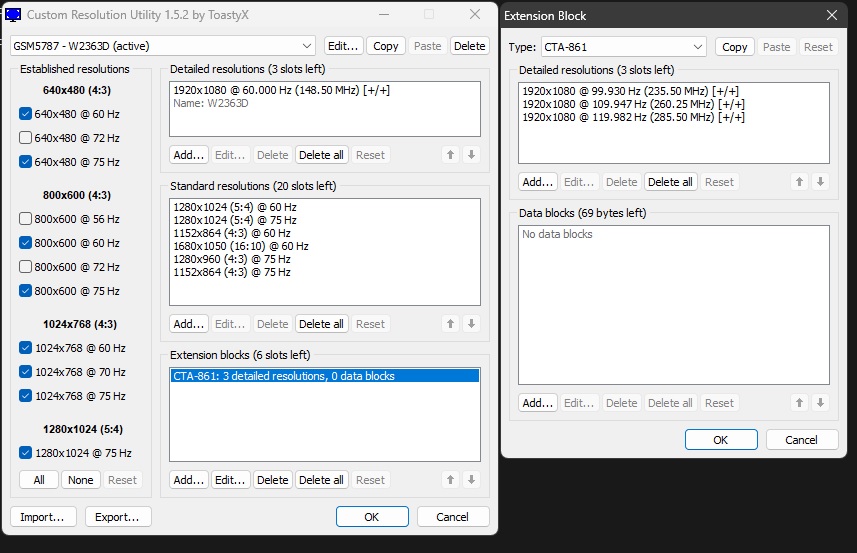Enable the 800x600 @ 56 Hz checkbox
857x553 pixels.
[26, 219]
